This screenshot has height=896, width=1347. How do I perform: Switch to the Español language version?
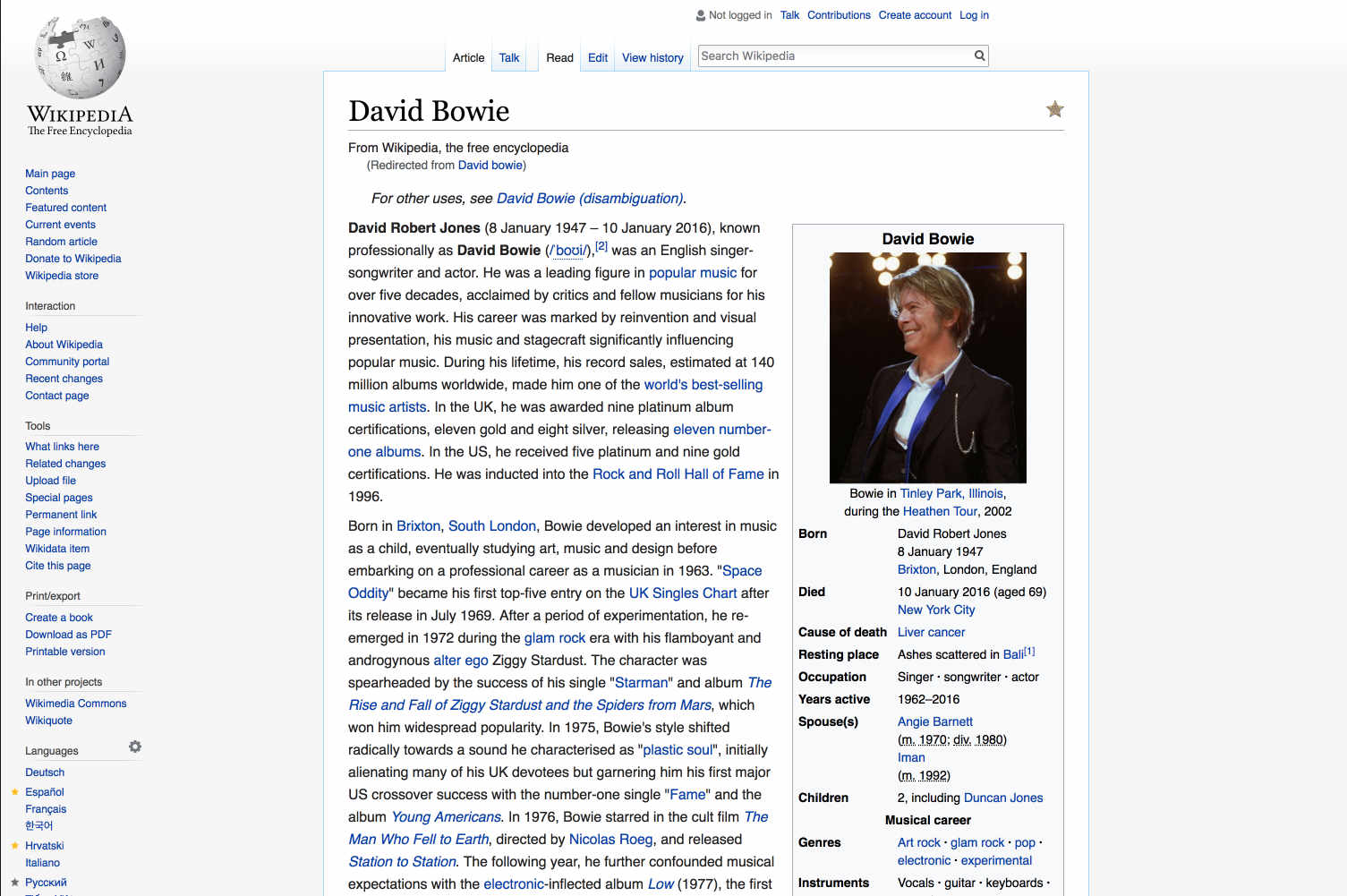coord(45,792)
